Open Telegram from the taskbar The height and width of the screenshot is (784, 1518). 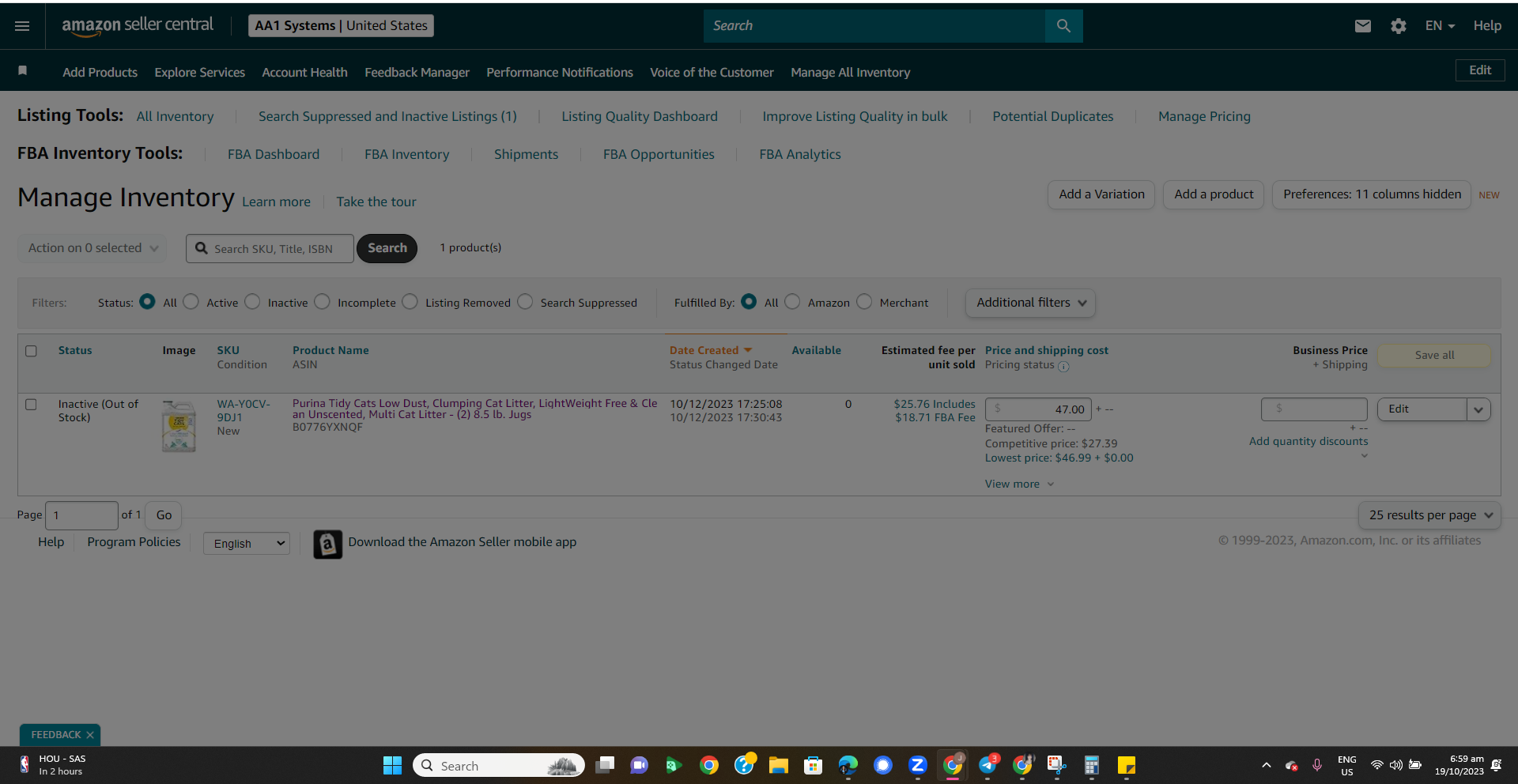point(987,765)
